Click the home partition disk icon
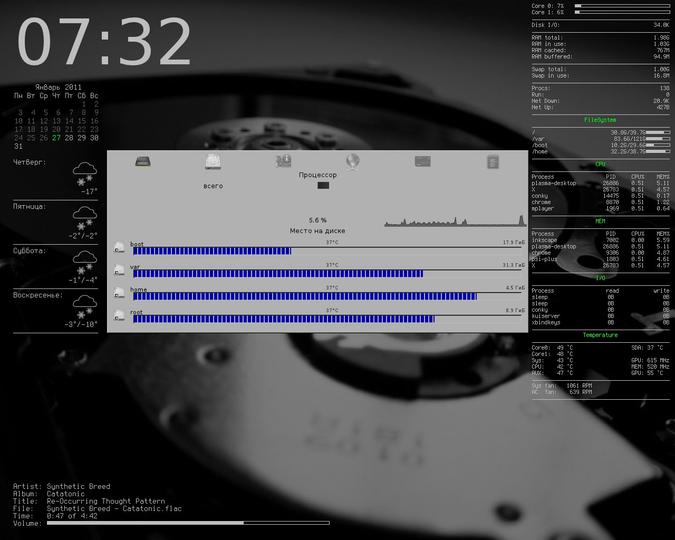Viewport: 675px width, 540px height. [119, 293]
